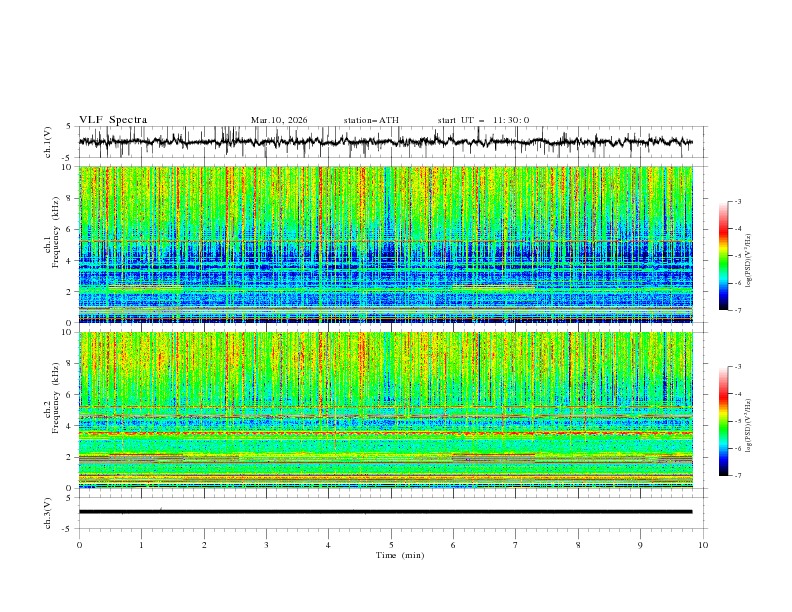Click the 'Time (min)' axis label
Viewport: 792px width, 612px height.
pos(400,555)
